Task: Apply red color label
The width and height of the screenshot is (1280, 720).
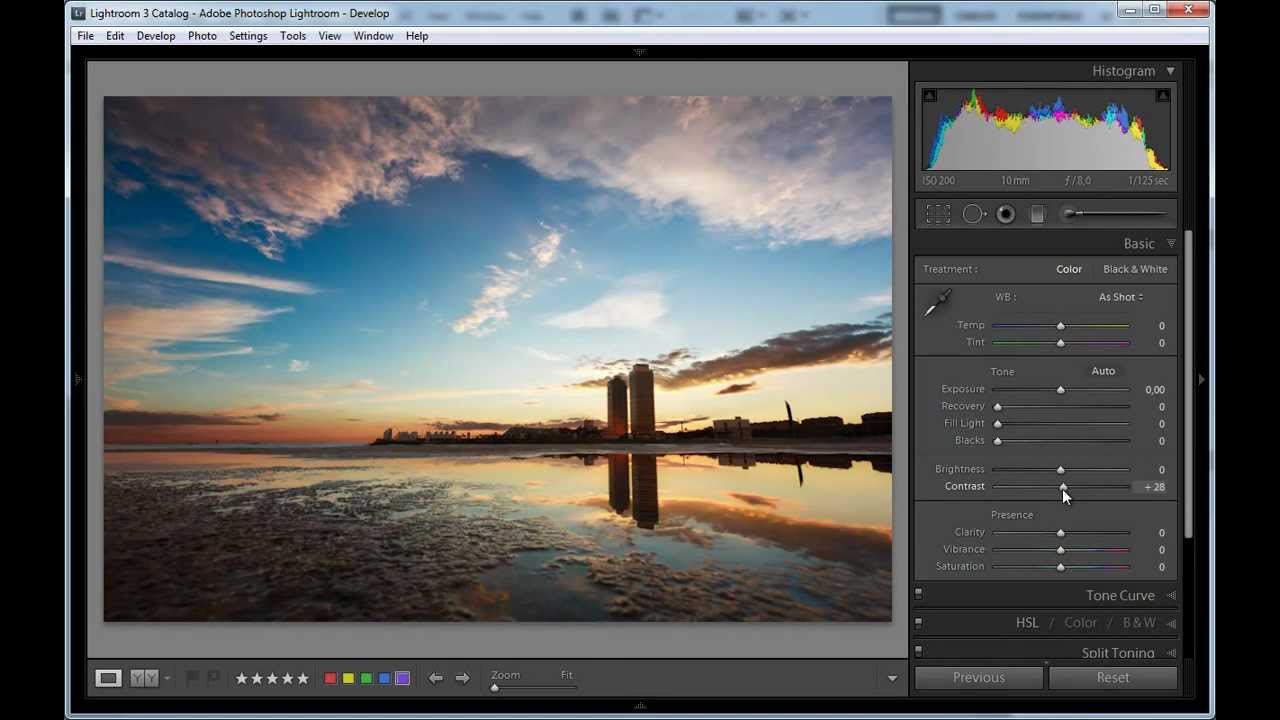Action: point(330,678)
